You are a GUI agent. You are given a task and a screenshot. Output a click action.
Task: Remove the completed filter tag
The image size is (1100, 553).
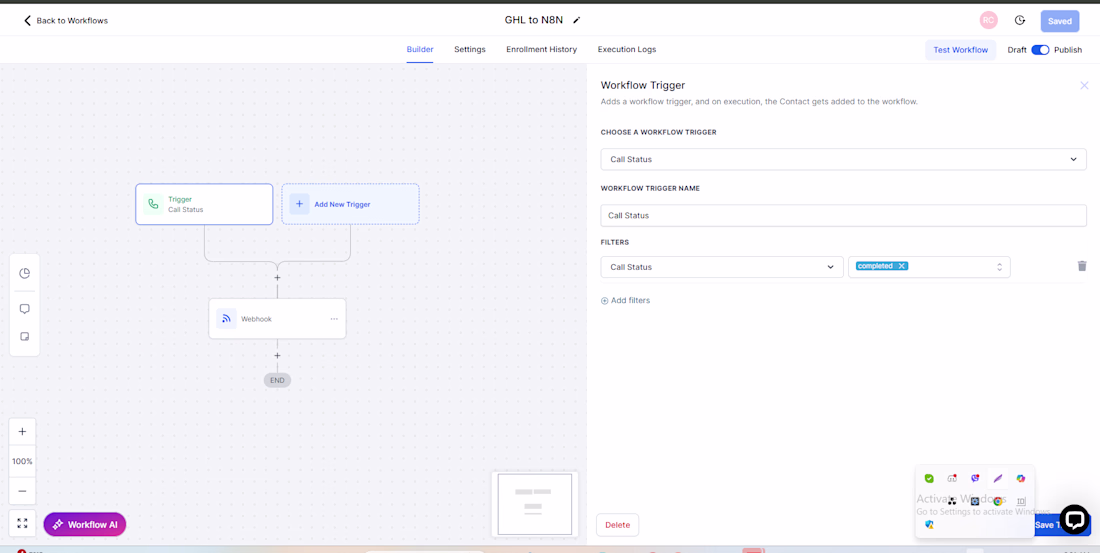[x=901, y=266]
